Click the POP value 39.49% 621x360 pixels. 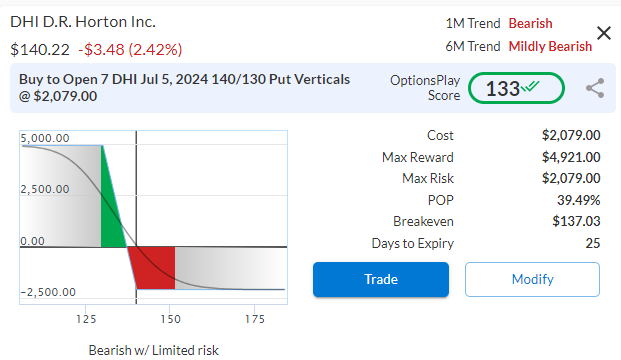(x=579, y=200)
